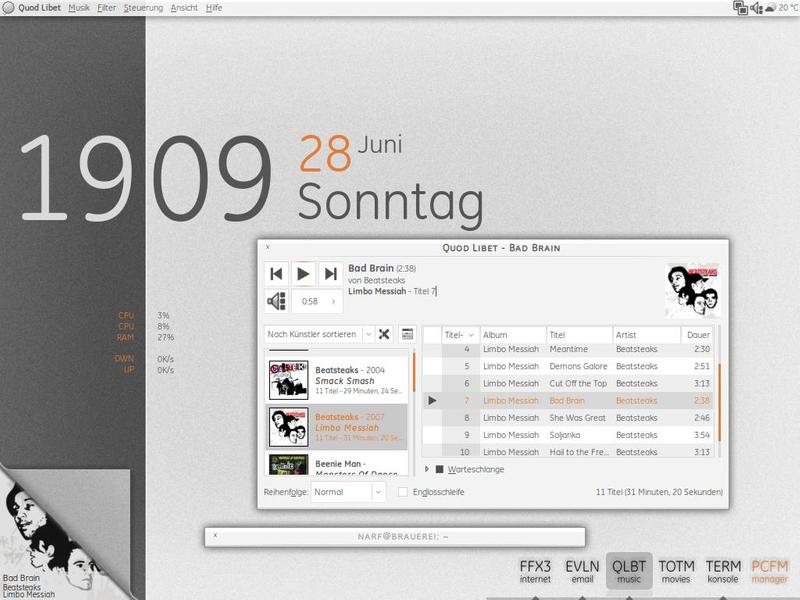Viewport: 800px width, 600px height.
Task: Click the Limbo Messiah cover in album list
Action: click(x=289, y=427)
